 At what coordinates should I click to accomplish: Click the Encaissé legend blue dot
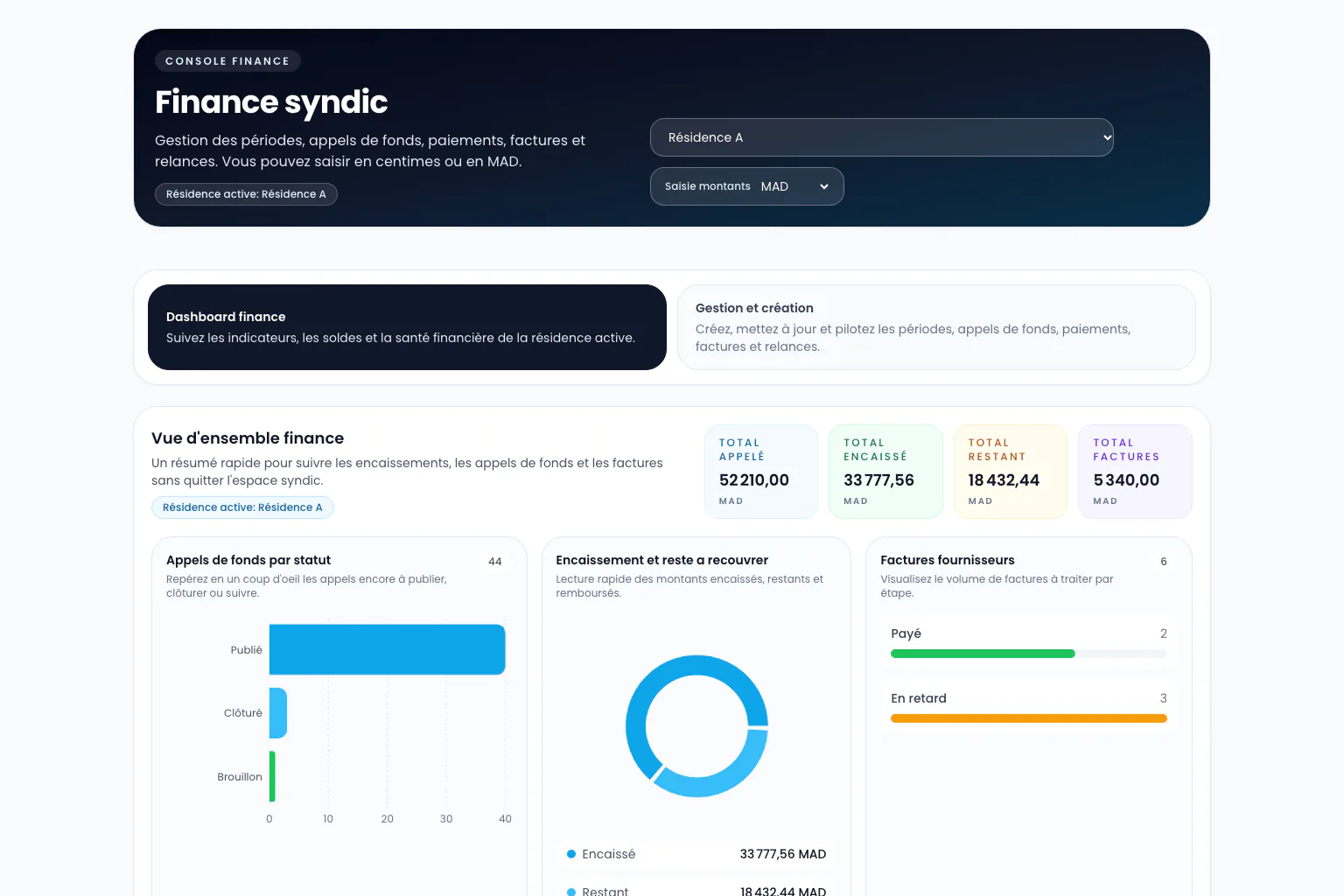tap(571, 854)
